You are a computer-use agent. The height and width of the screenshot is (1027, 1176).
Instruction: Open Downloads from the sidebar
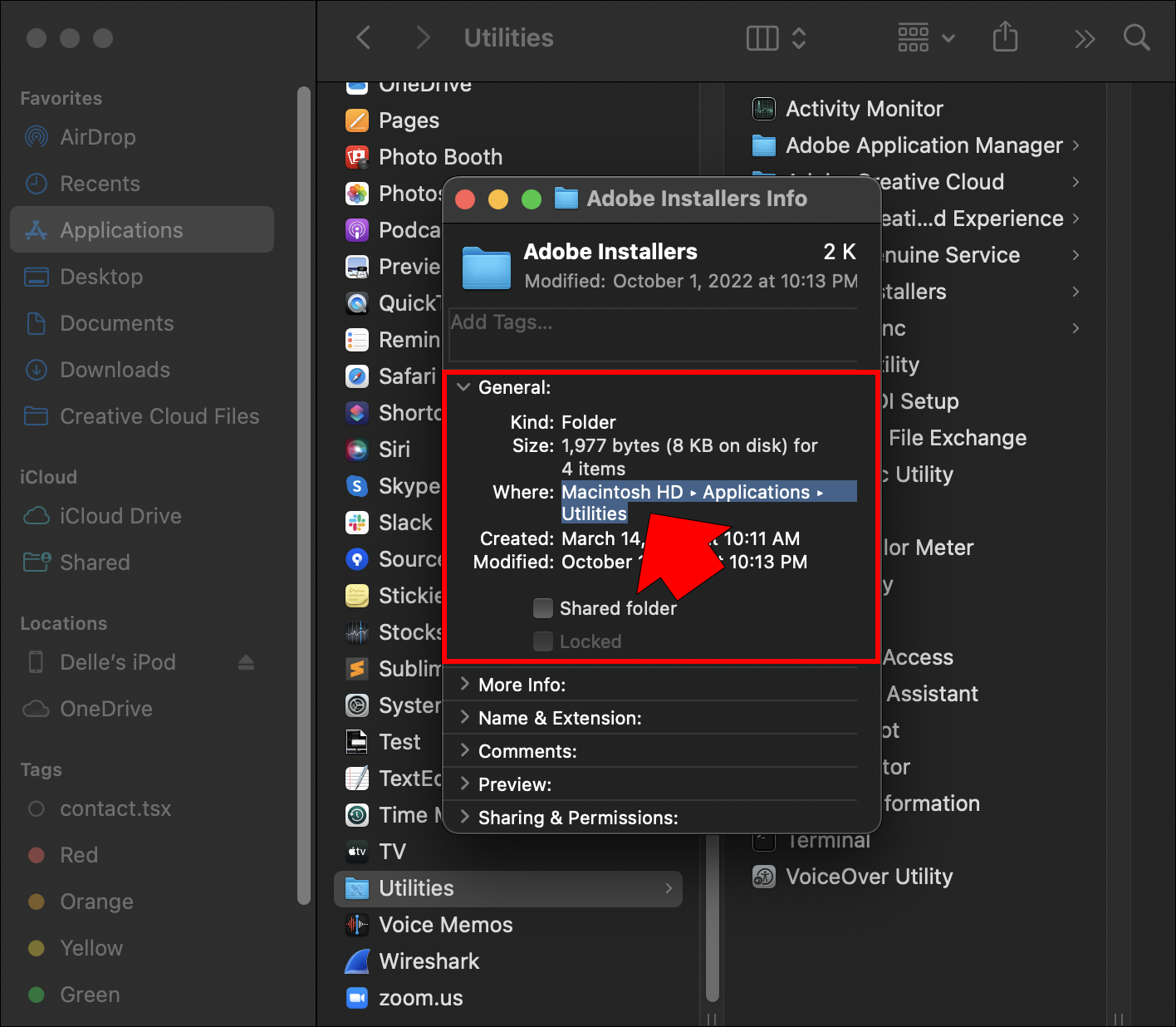(115, 370)
